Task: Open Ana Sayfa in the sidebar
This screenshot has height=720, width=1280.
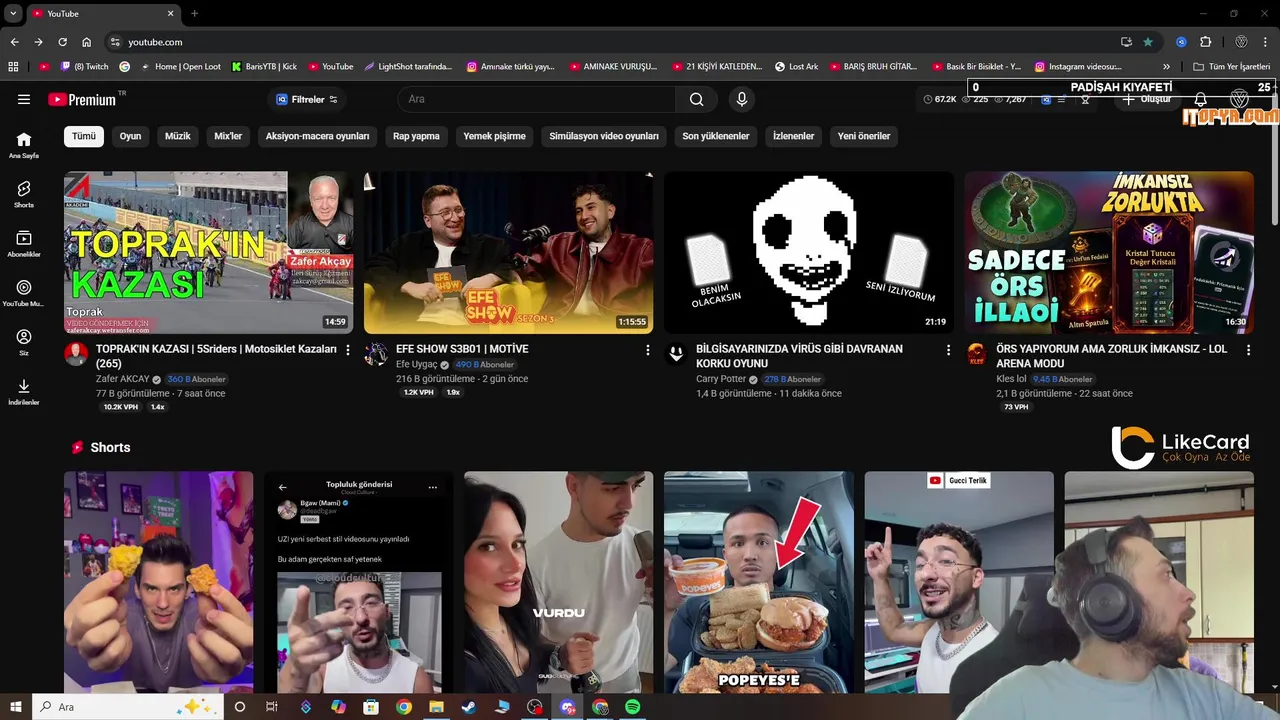Action: pos(24,145)
